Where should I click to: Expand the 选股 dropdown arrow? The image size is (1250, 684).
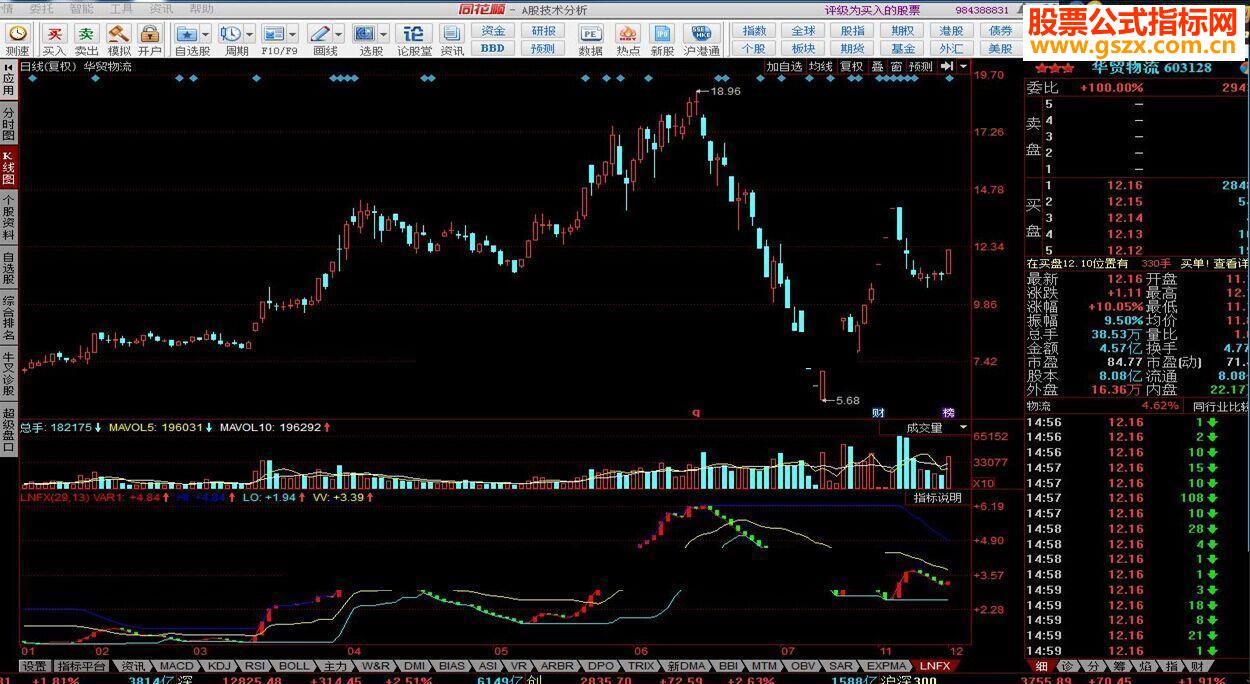click(x=383, y=34)
